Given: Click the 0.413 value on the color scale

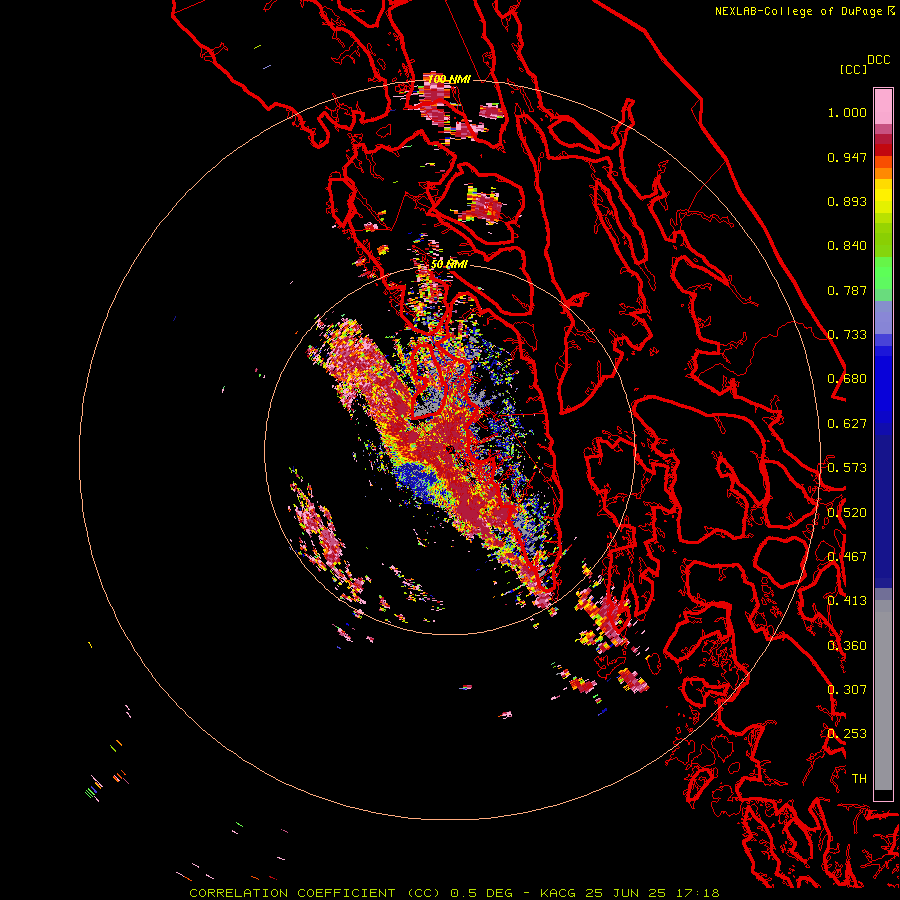Looking at the screenshot, I should (x=847, y=601).
